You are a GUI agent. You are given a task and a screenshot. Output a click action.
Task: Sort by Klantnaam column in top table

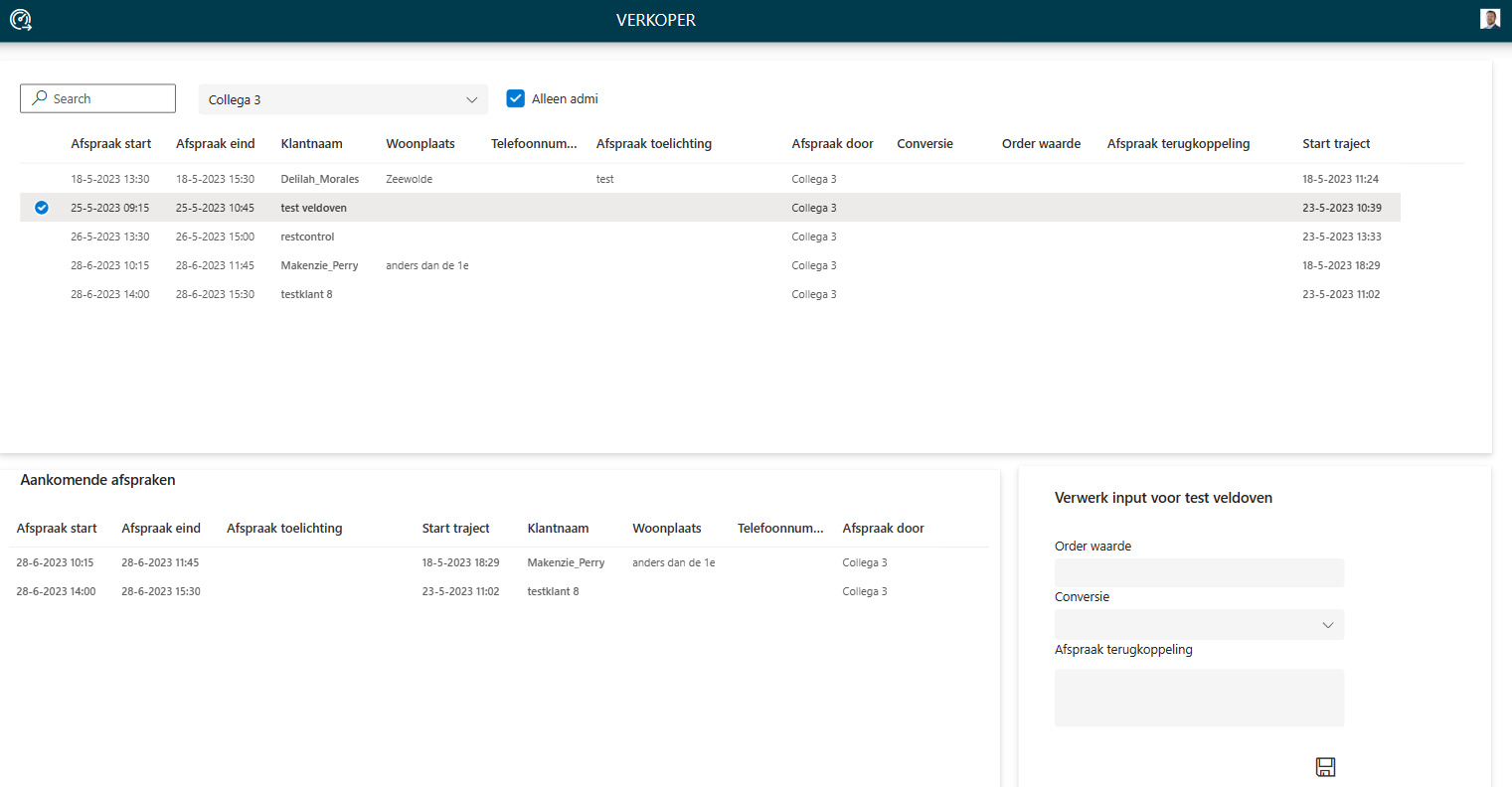click(311, 144)
